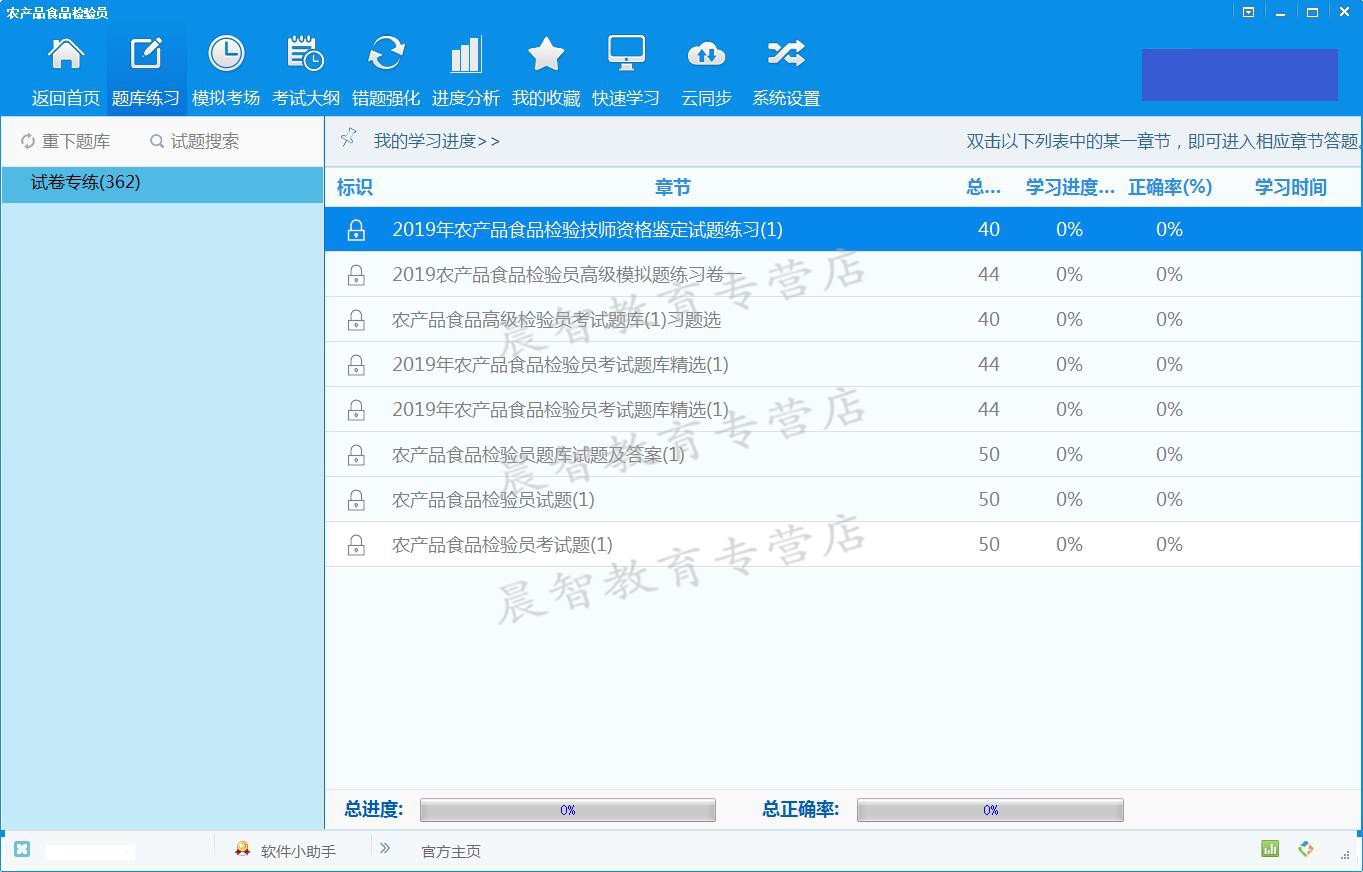
Task: Select row 农产品食品检验员试题(1)
Action: coord(843,500)
